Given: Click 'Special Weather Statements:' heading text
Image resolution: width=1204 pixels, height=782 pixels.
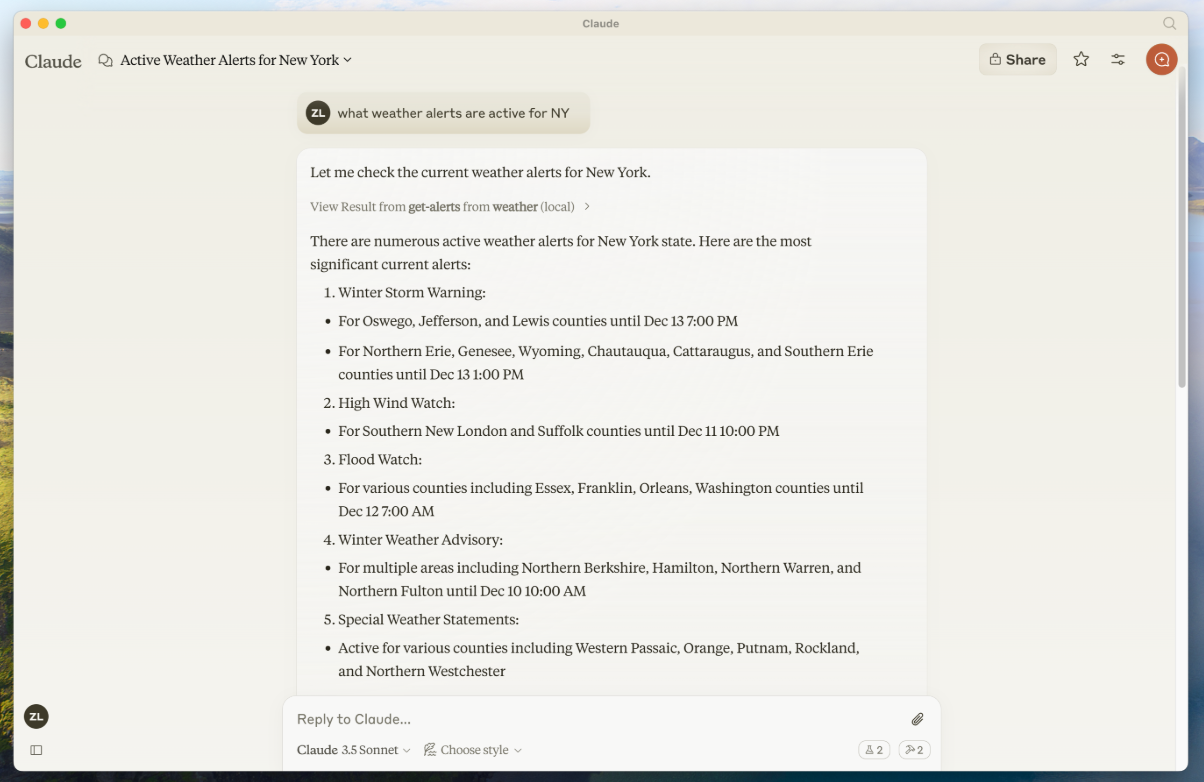Looking at the screenshot, I should tap(428, 620).
